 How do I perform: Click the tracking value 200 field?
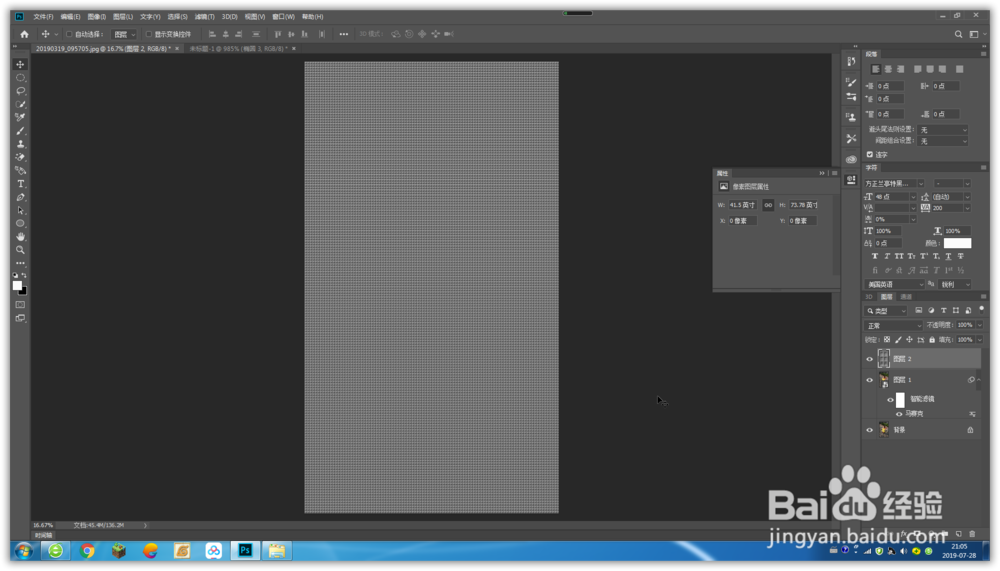[947, 208]
